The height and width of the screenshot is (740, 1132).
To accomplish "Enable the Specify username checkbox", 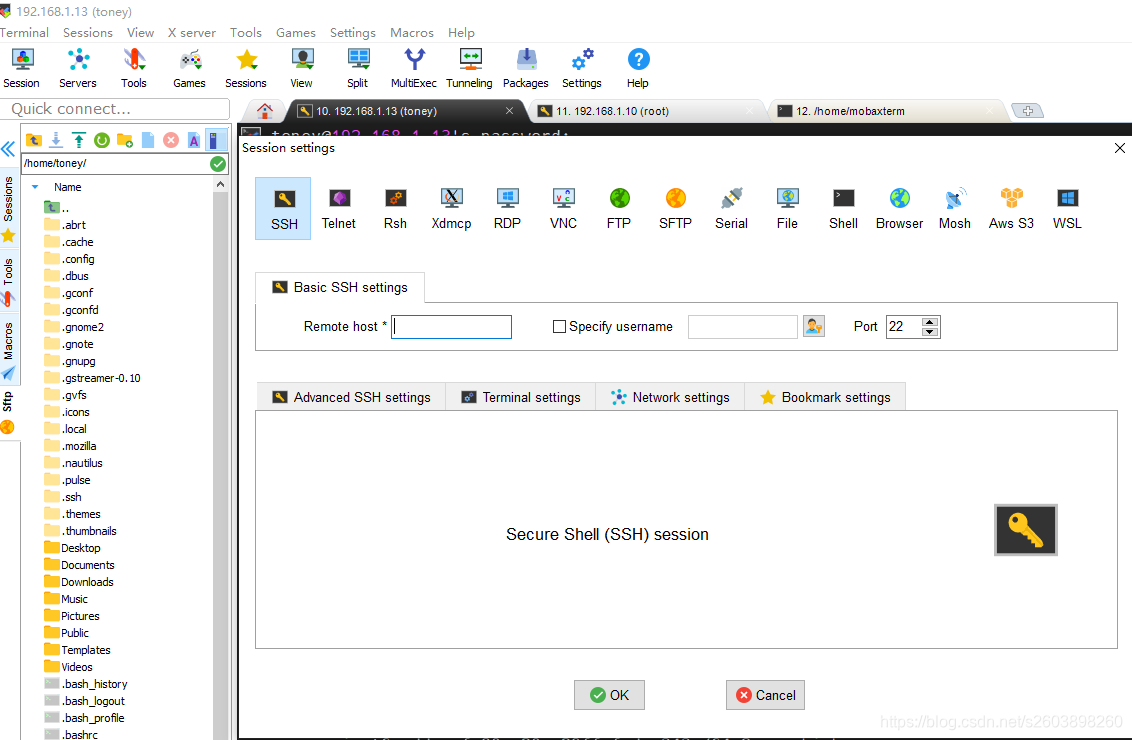I will tap(559, 326).
